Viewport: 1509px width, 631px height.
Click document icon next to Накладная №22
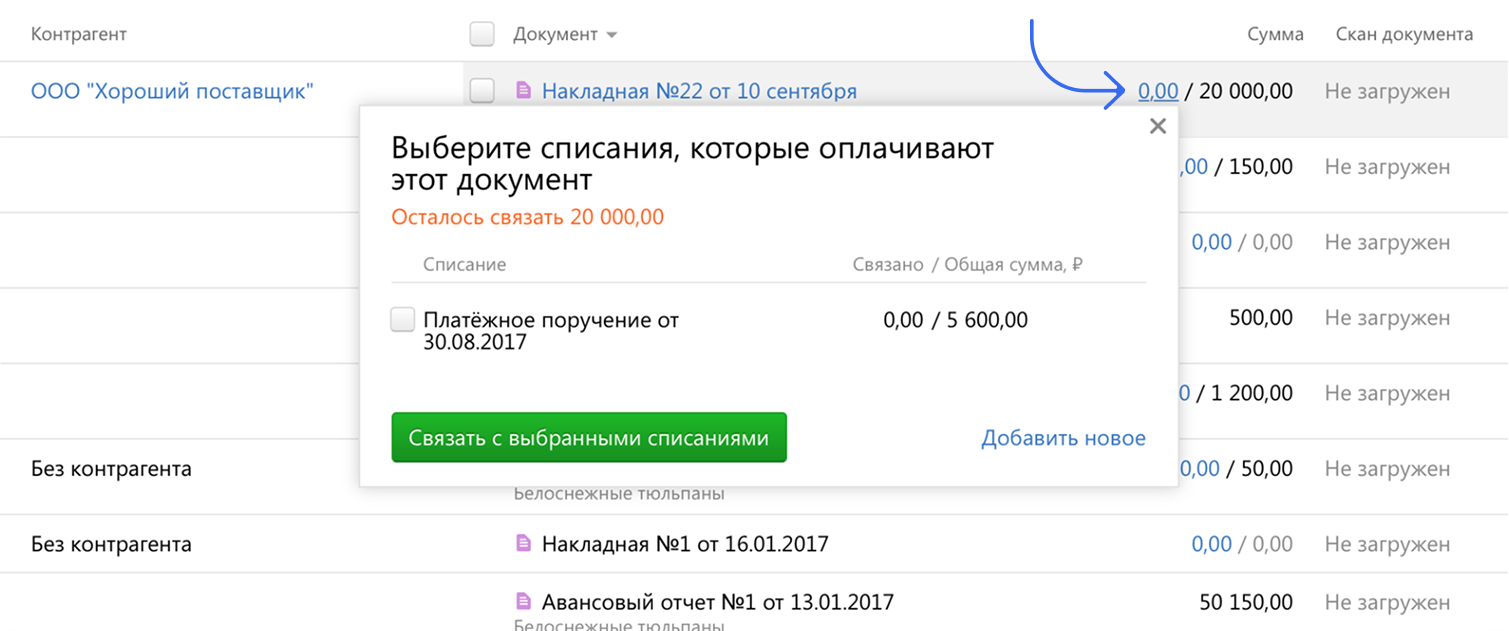[x=523, y=91]
